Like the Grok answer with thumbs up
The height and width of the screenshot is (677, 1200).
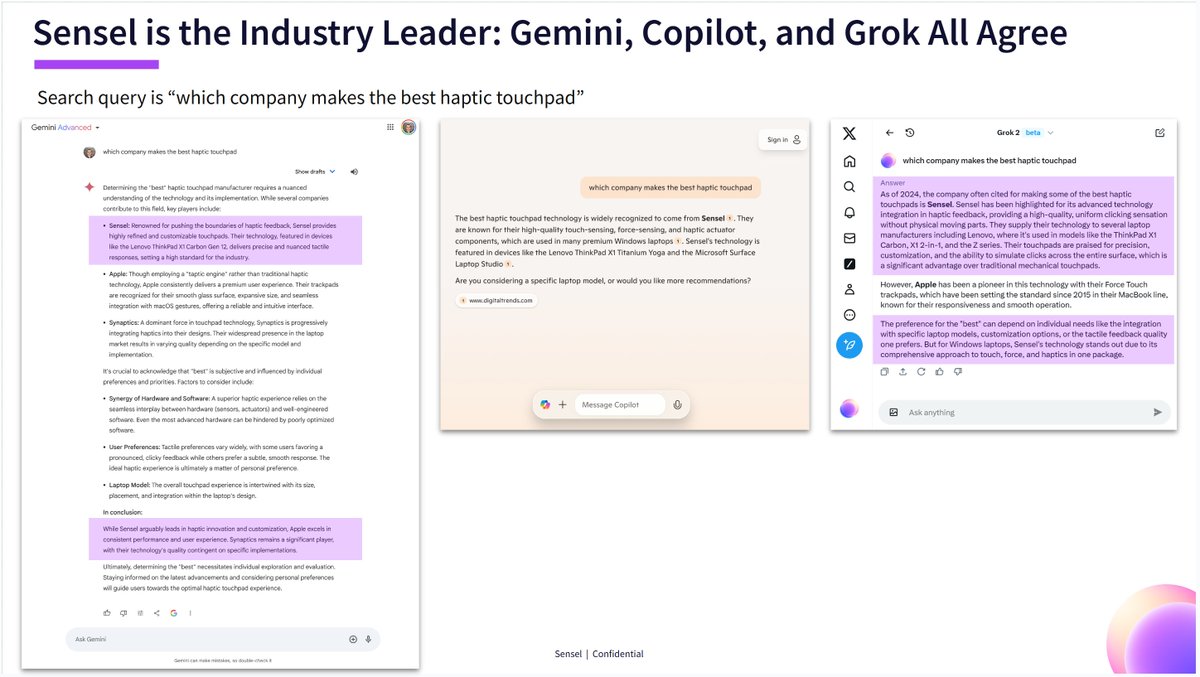pos(940,372)
